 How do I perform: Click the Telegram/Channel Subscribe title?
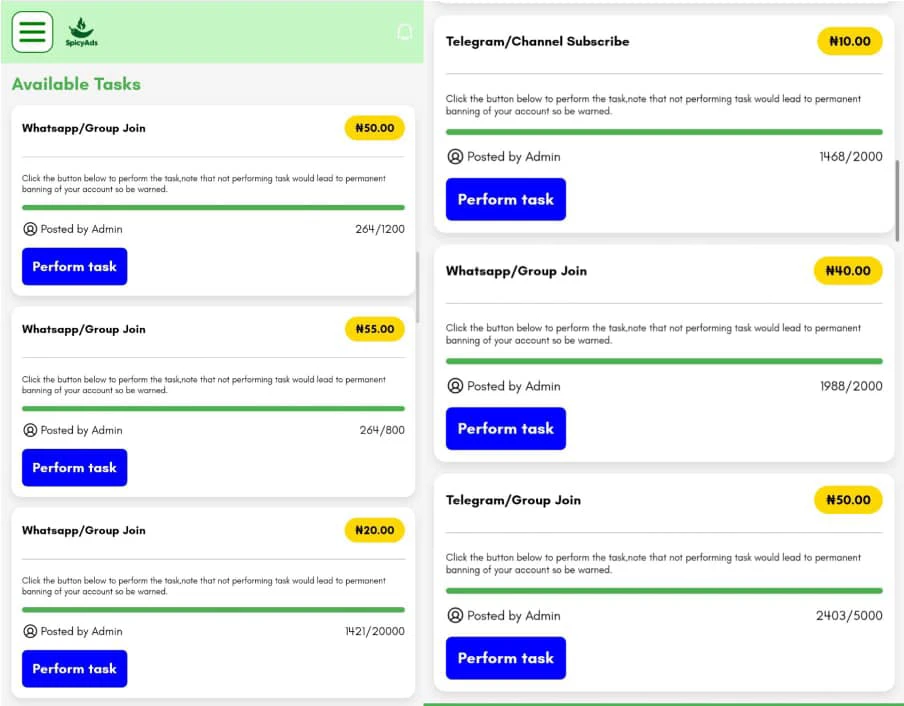(x=537, y=42)
